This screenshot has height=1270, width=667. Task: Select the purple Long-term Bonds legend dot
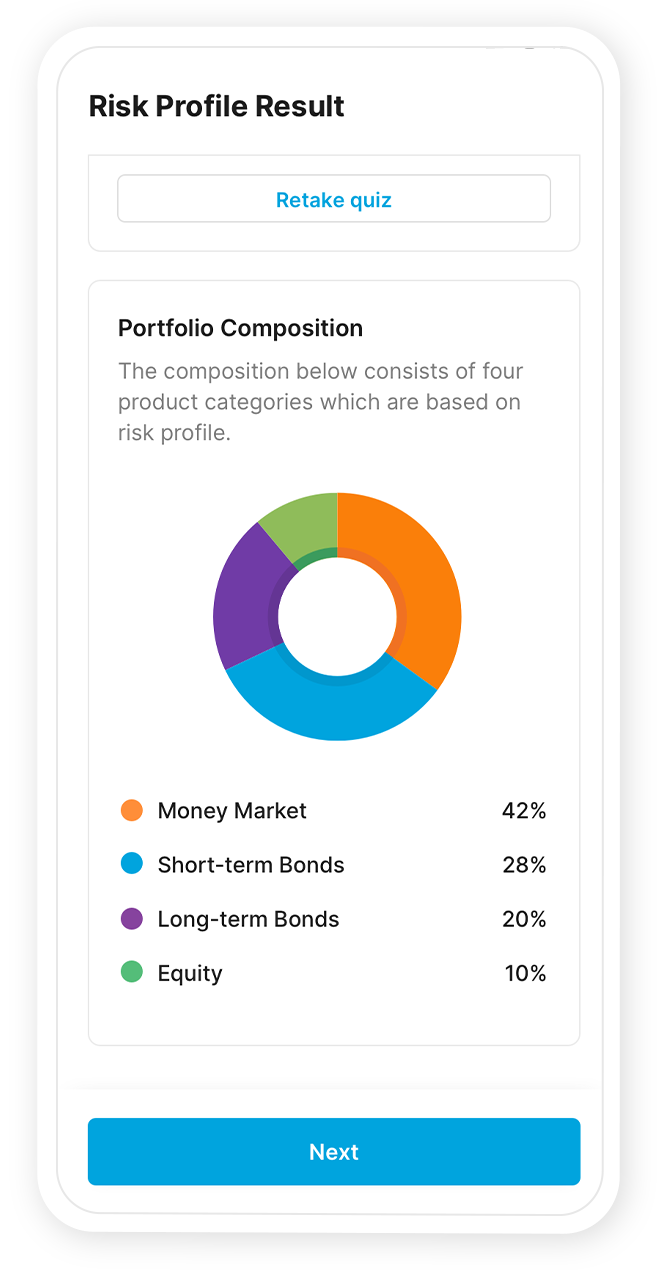tap(132, 918)
